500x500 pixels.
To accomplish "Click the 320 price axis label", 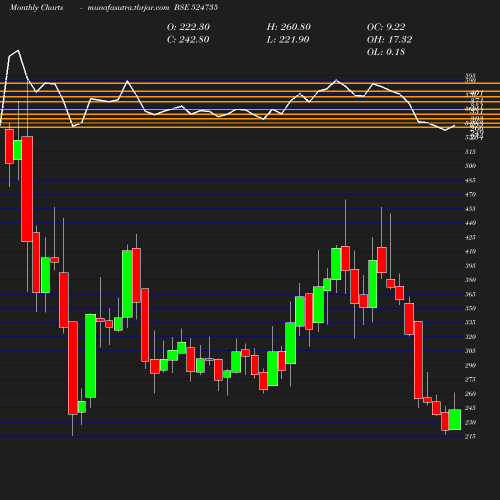I will [470, 337].
